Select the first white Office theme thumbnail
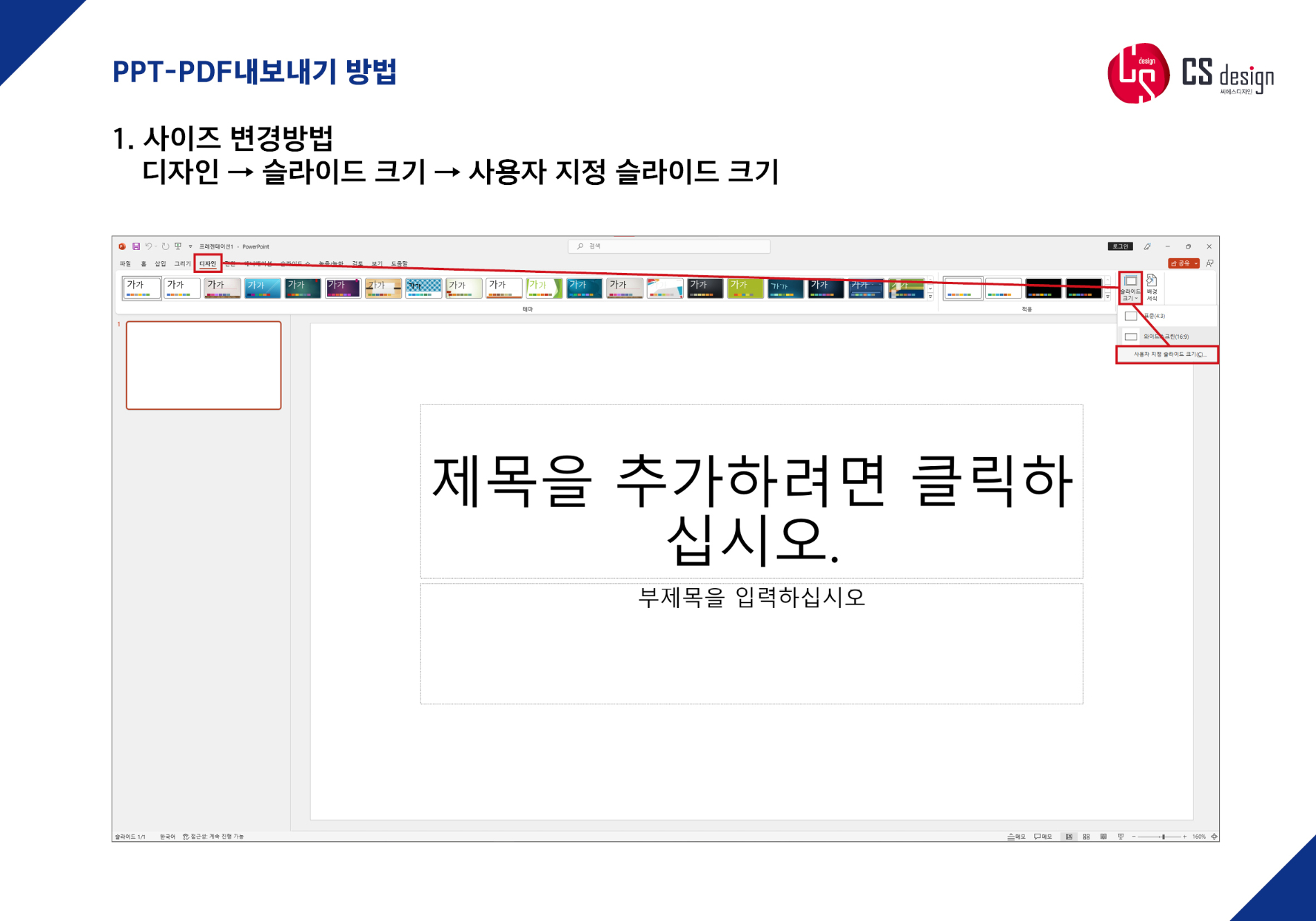Image resolution: width=1316 pixels, height=921 pixels. pyautogui.click(x=141, y=288)
